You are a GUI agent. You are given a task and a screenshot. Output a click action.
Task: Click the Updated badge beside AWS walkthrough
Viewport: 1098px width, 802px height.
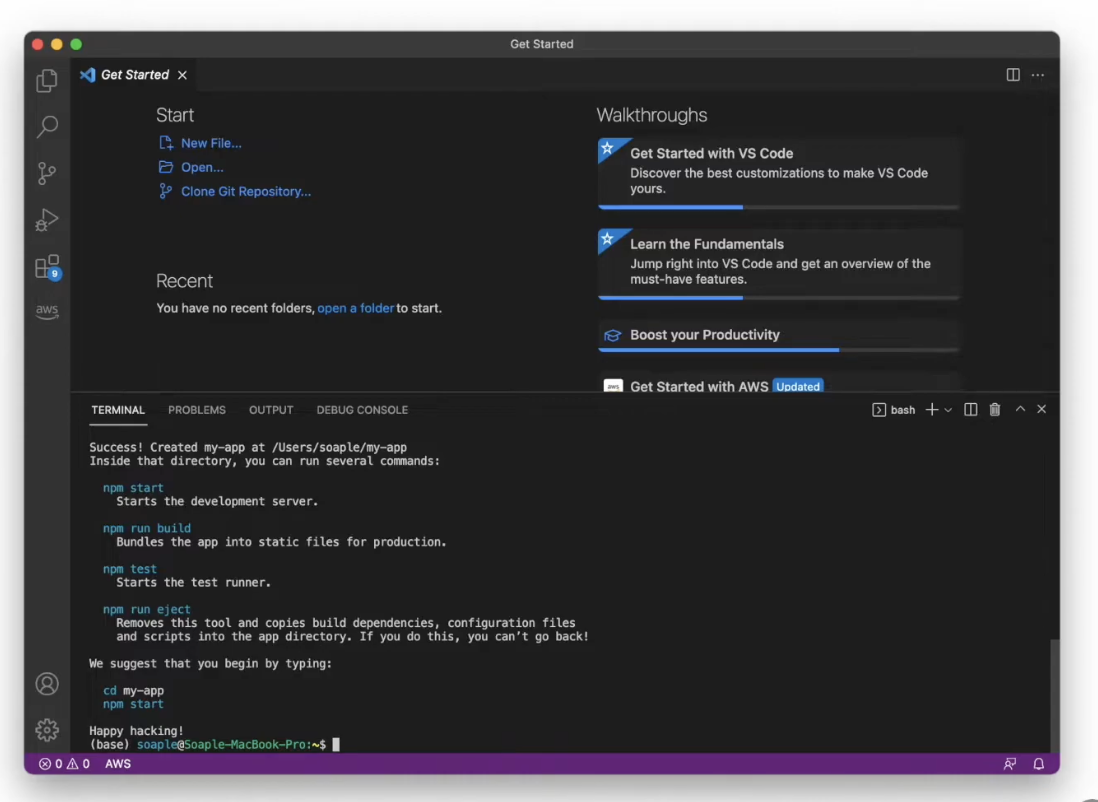click(x=798, y=387)
